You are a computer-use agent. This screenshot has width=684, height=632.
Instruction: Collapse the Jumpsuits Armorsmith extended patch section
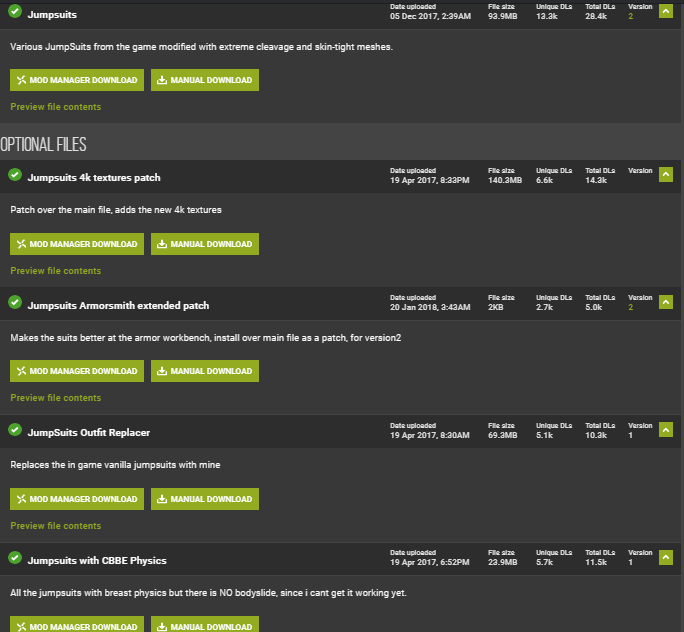[666, 302]
